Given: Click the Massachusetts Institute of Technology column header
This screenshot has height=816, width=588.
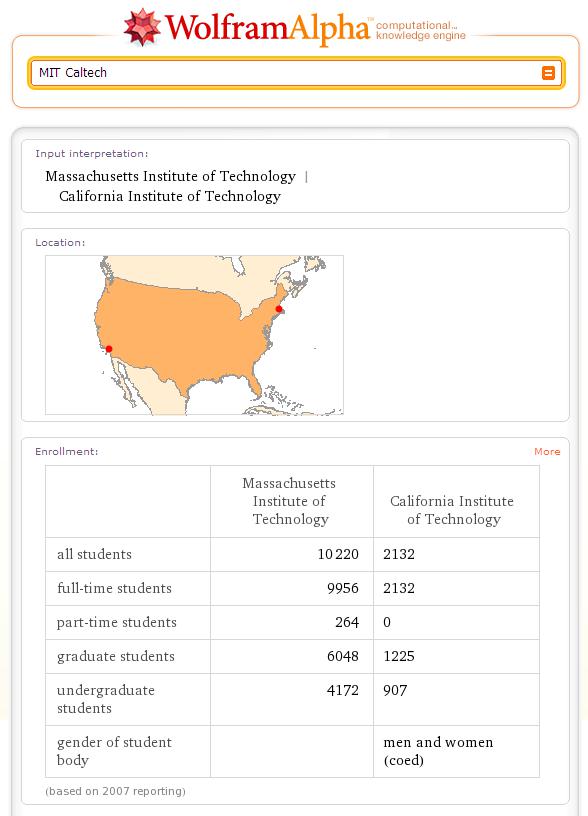Looking at the screenshot, I should [289, 501].
